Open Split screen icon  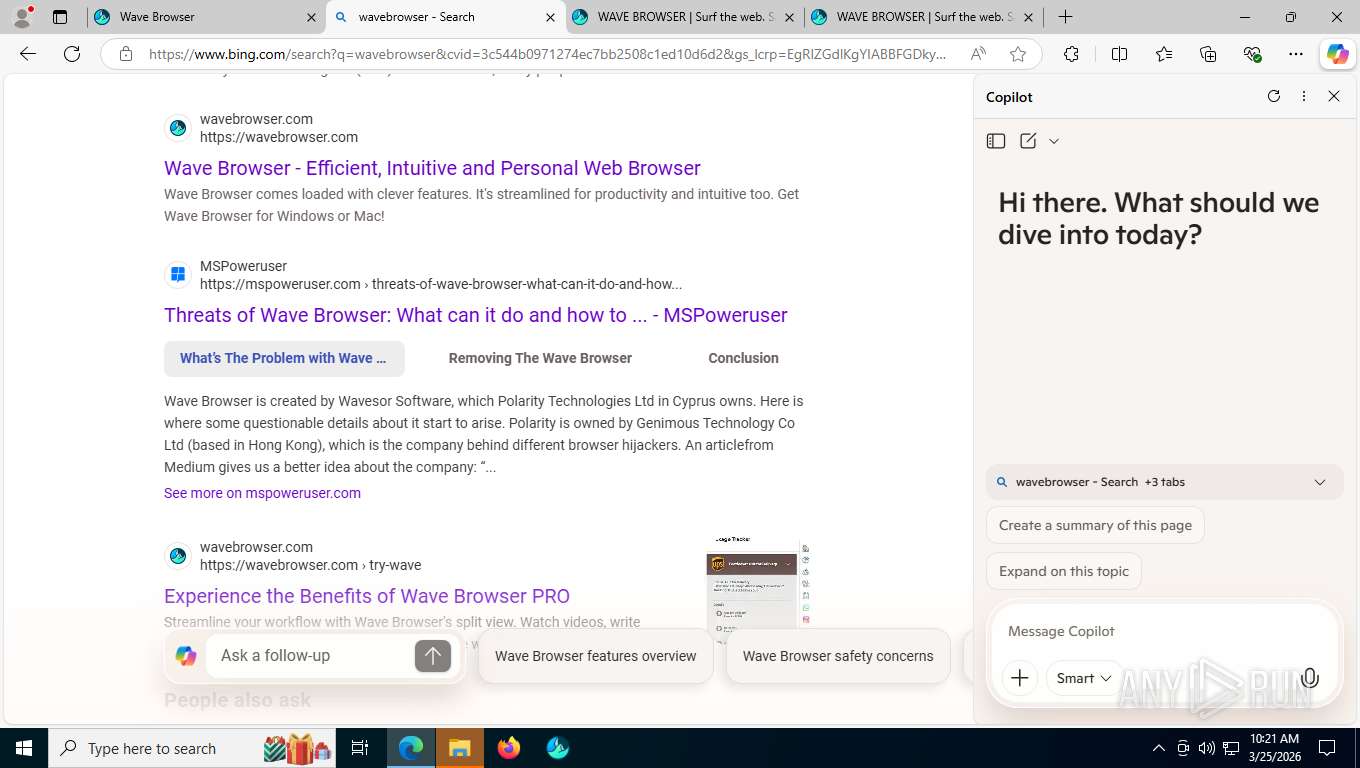pos(1119,54)
